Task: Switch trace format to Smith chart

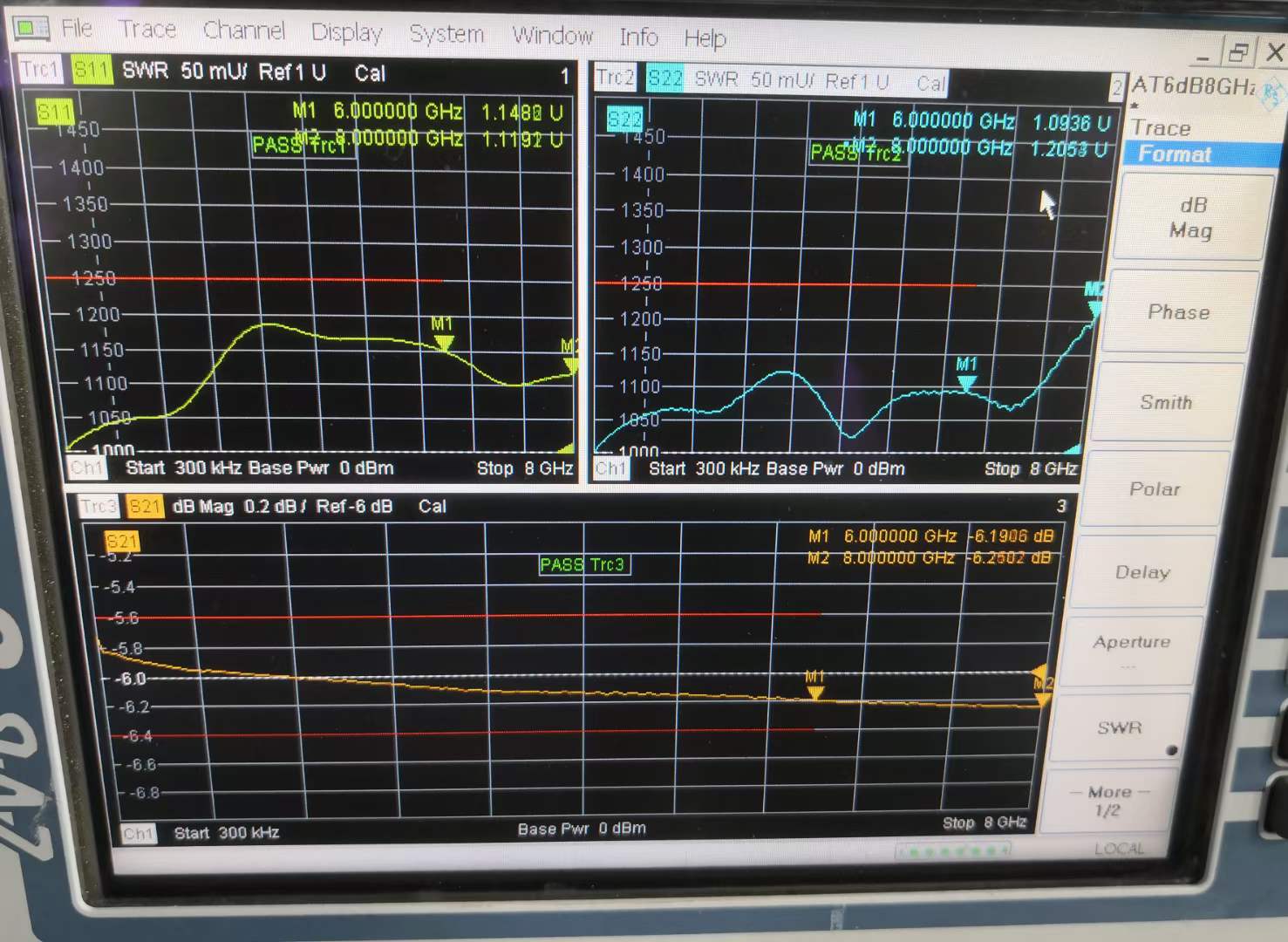Action: (x=1166, y=402)
